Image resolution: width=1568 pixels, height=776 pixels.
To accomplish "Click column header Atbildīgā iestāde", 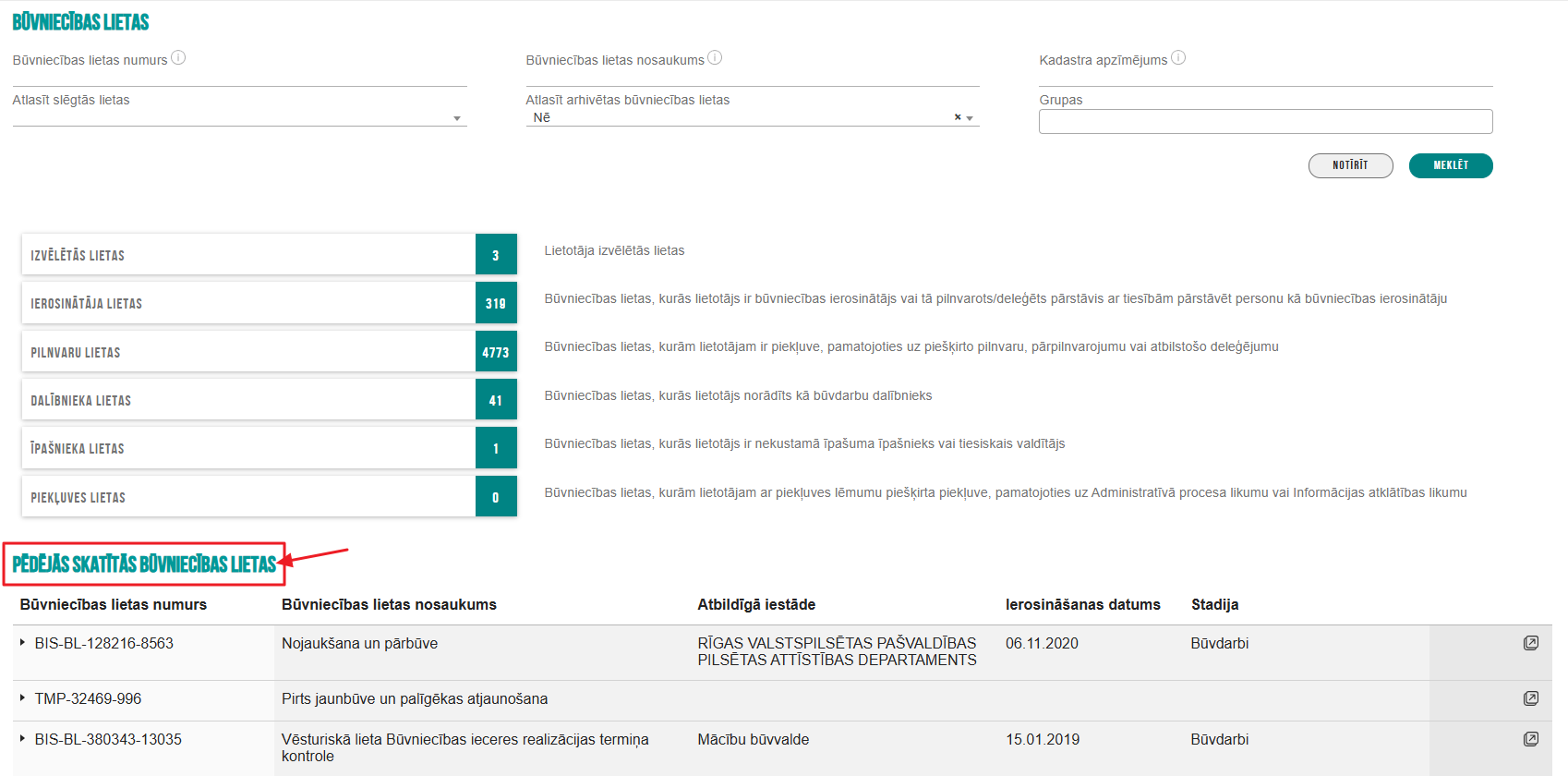I will [x=756, y=604].
